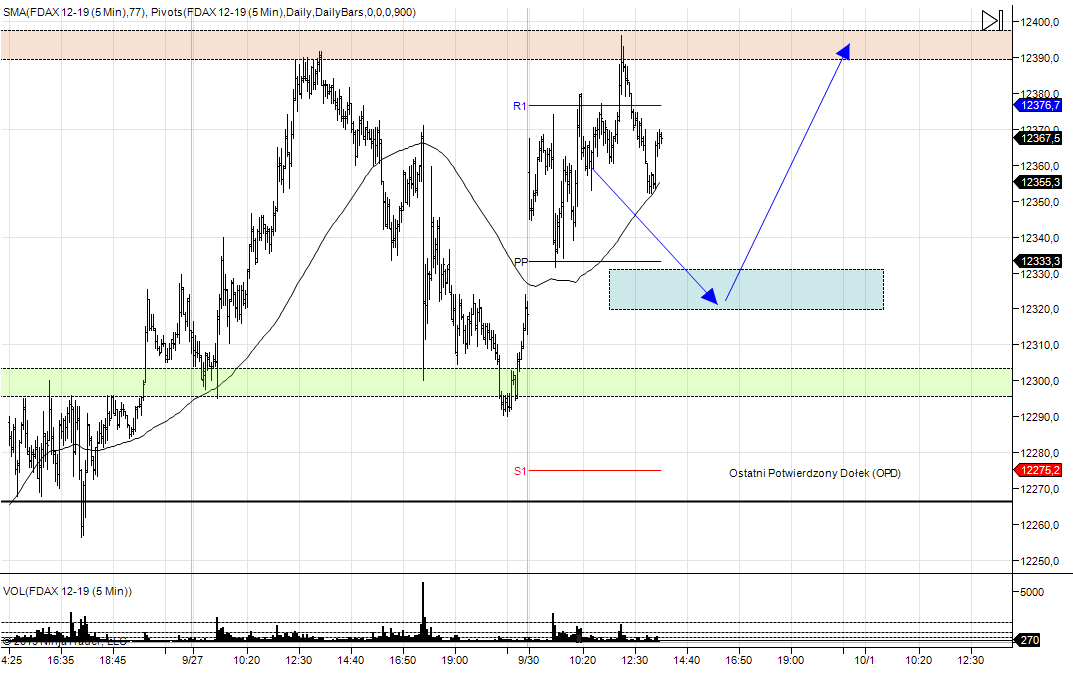This screenshot has height=674, width=1073.
Task: Click the red S1 support label
Action: [x=520, y=471]
